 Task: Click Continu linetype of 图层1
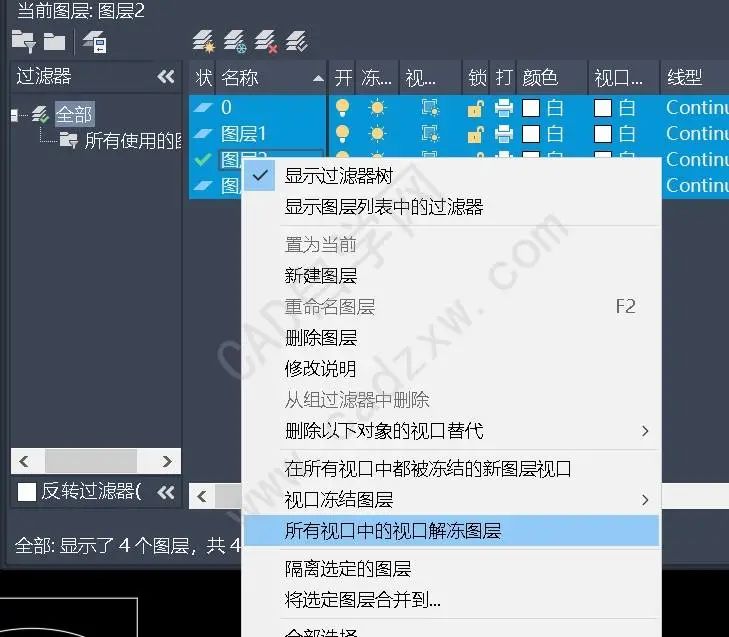(x=697, y=134)
